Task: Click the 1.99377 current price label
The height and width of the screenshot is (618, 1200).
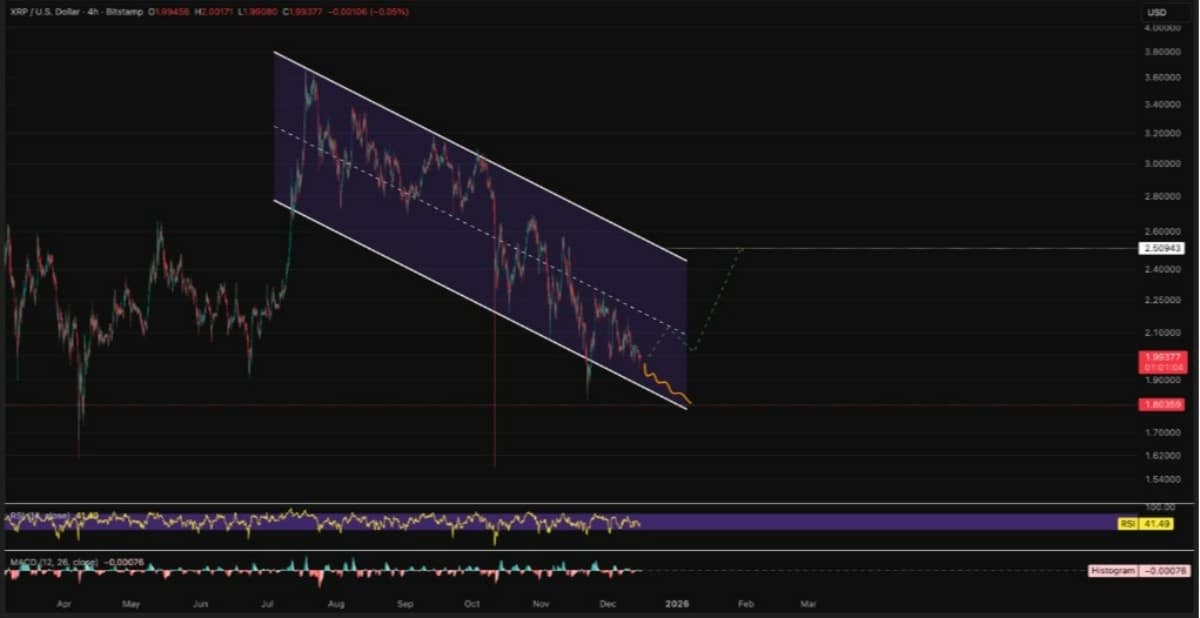Action: coord(1161,357)
